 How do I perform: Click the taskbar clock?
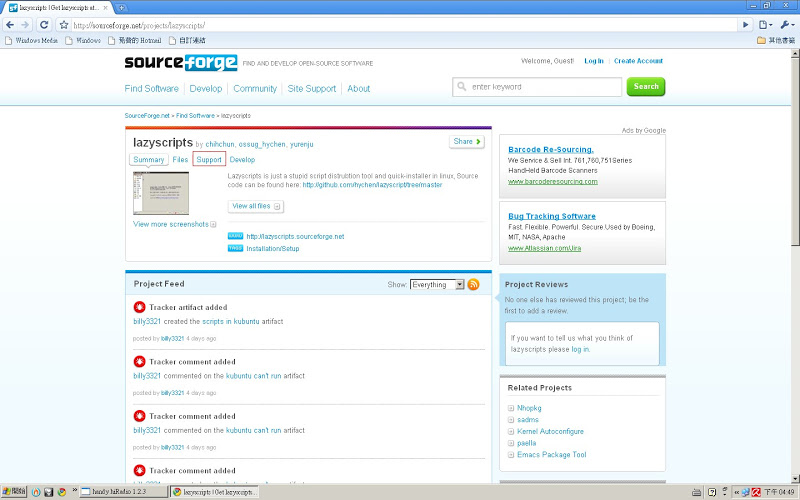(779, 492)
